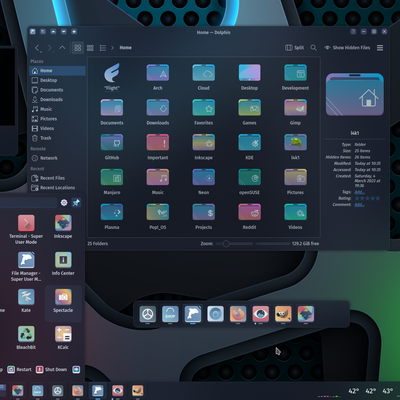
Task: Select the Pop!_OS folder
Action: (x=158, y=216)
